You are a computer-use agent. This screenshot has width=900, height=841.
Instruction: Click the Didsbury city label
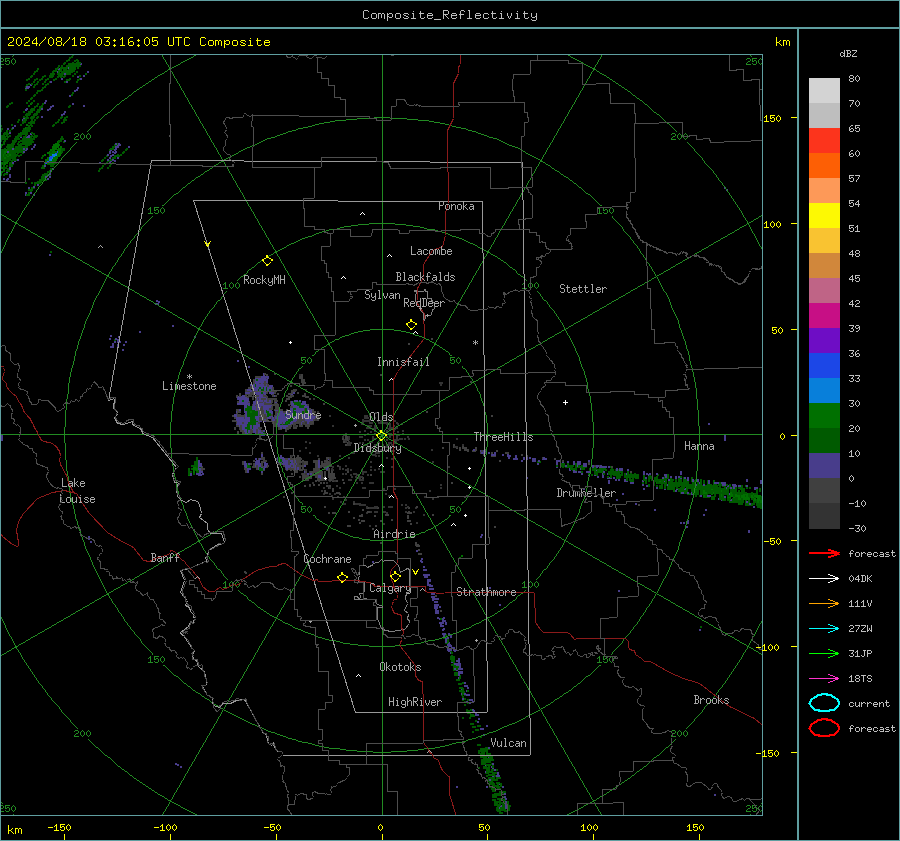377,448
